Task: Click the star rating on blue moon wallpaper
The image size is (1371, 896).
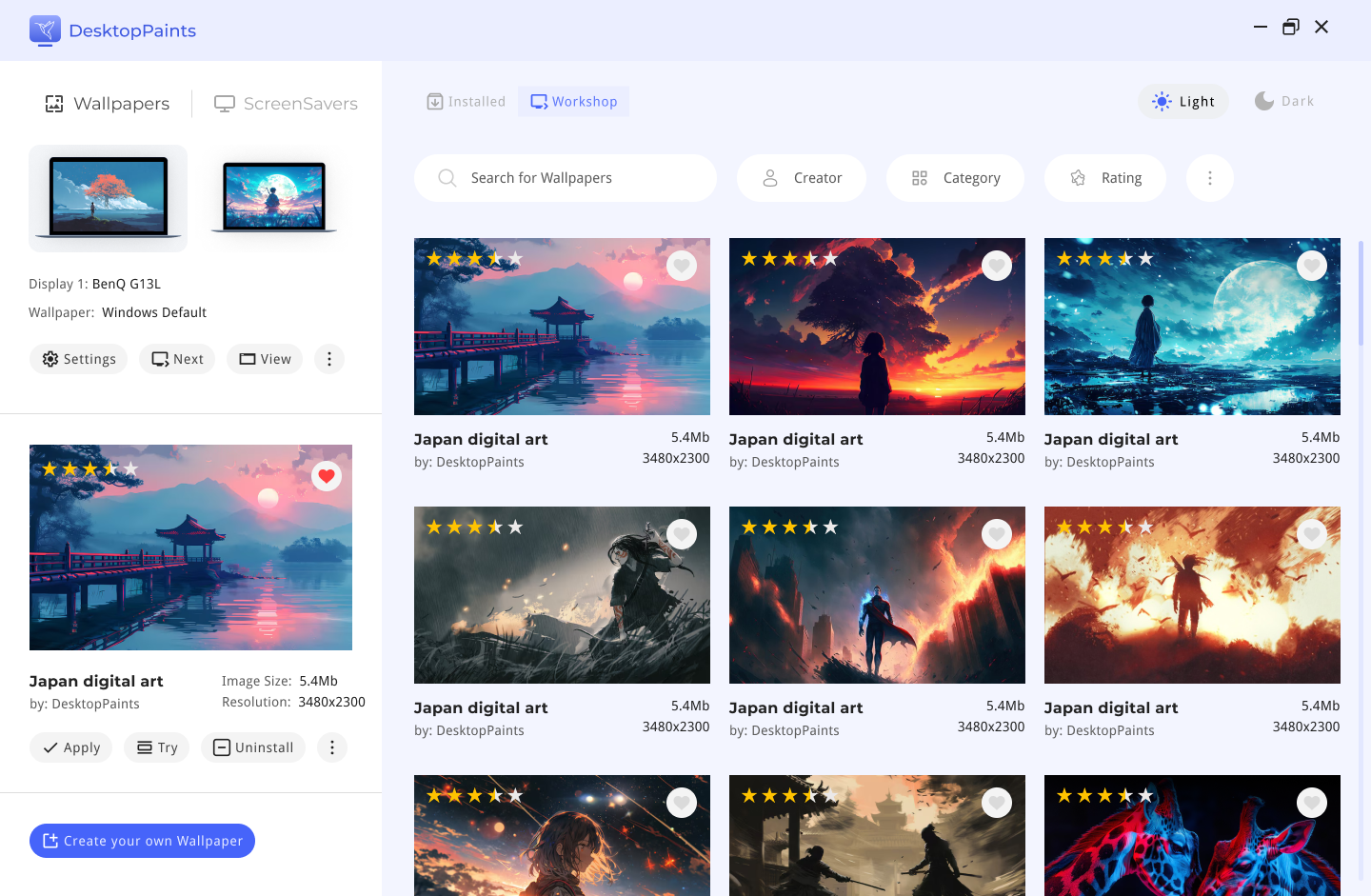Action: point(1104,259)
